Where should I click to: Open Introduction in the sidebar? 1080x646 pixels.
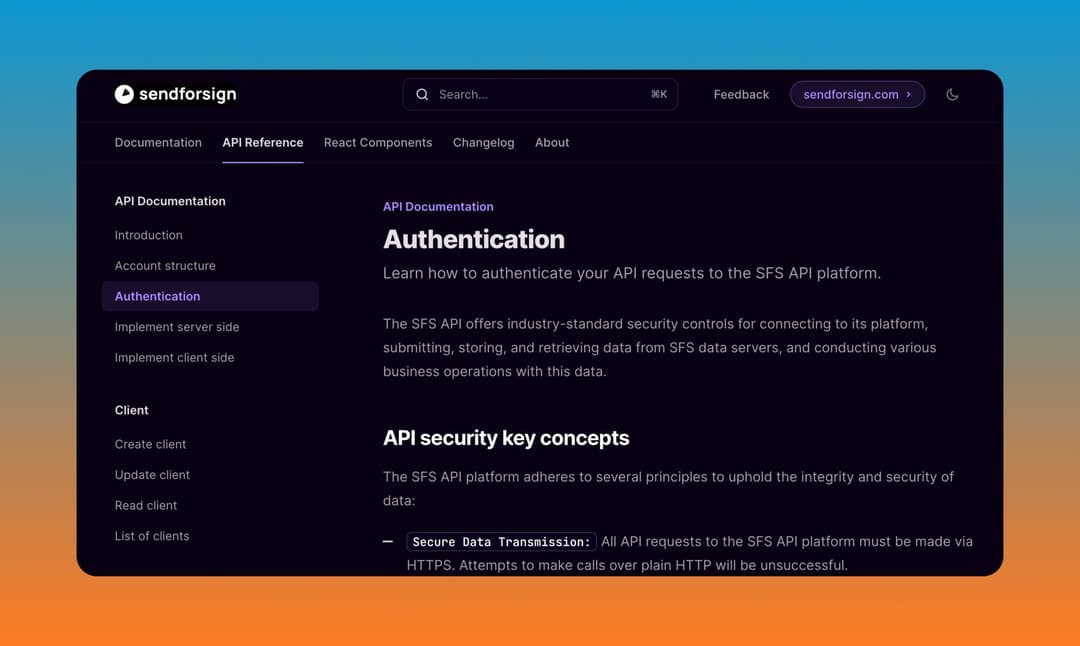[148, 235]
